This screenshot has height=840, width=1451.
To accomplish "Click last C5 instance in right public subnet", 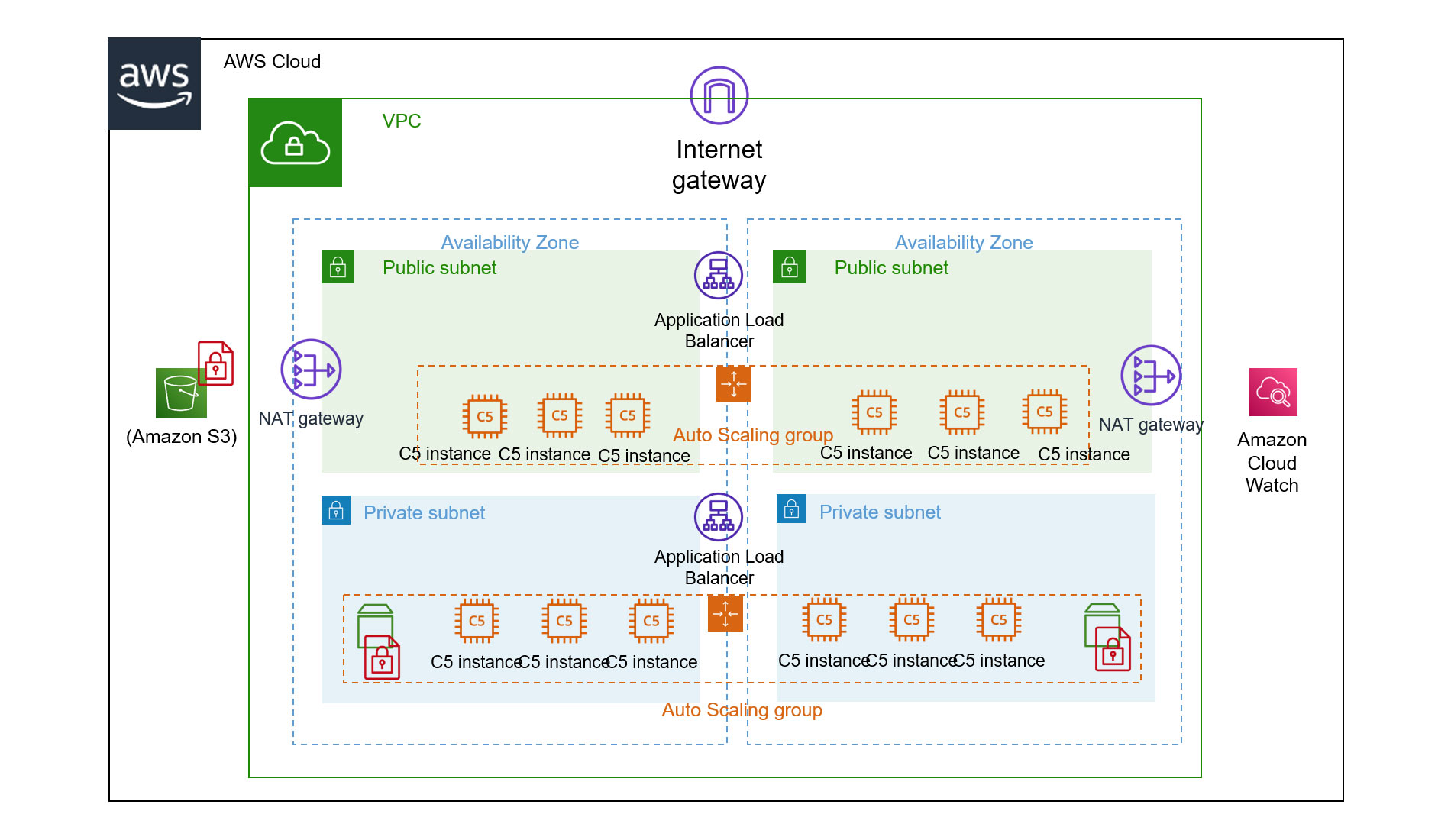I will [1045, 412].
